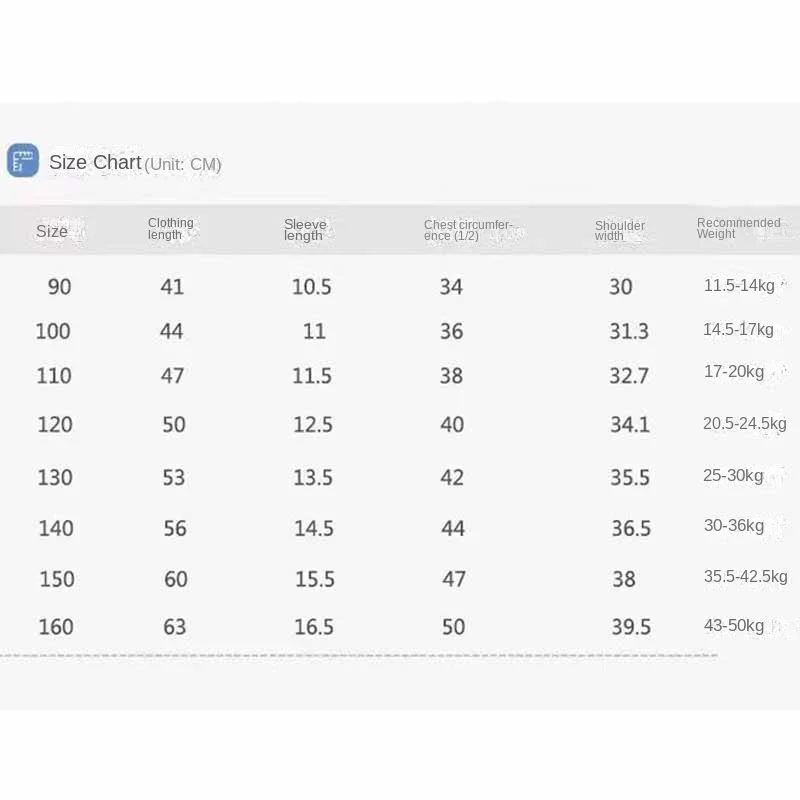The image size is (800, 800).
Task: Click the "Size Chart" title text
Action: (x=95, y=163)
